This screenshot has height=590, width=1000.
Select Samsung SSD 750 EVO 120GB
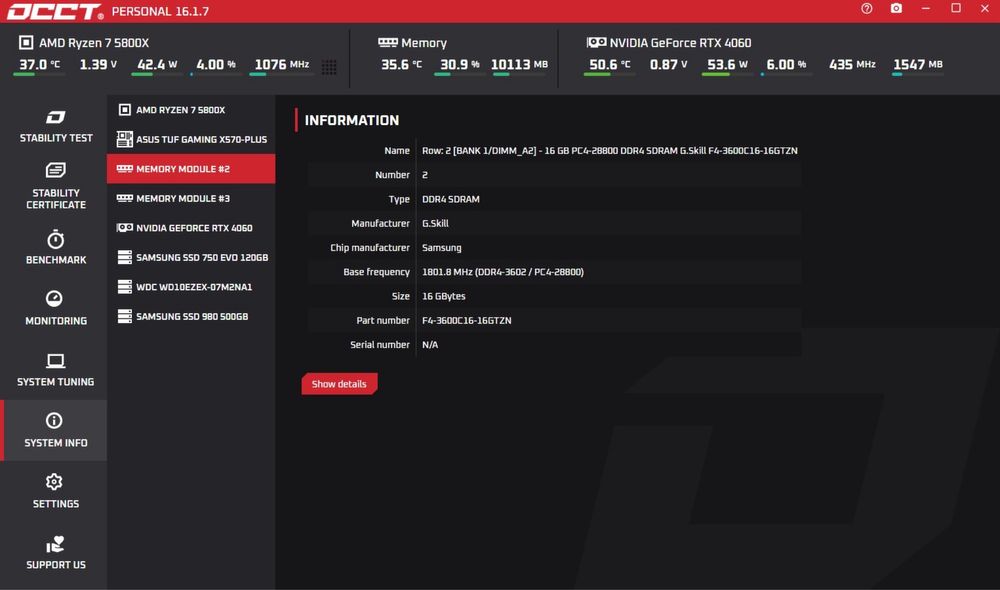tap(191, 257)
